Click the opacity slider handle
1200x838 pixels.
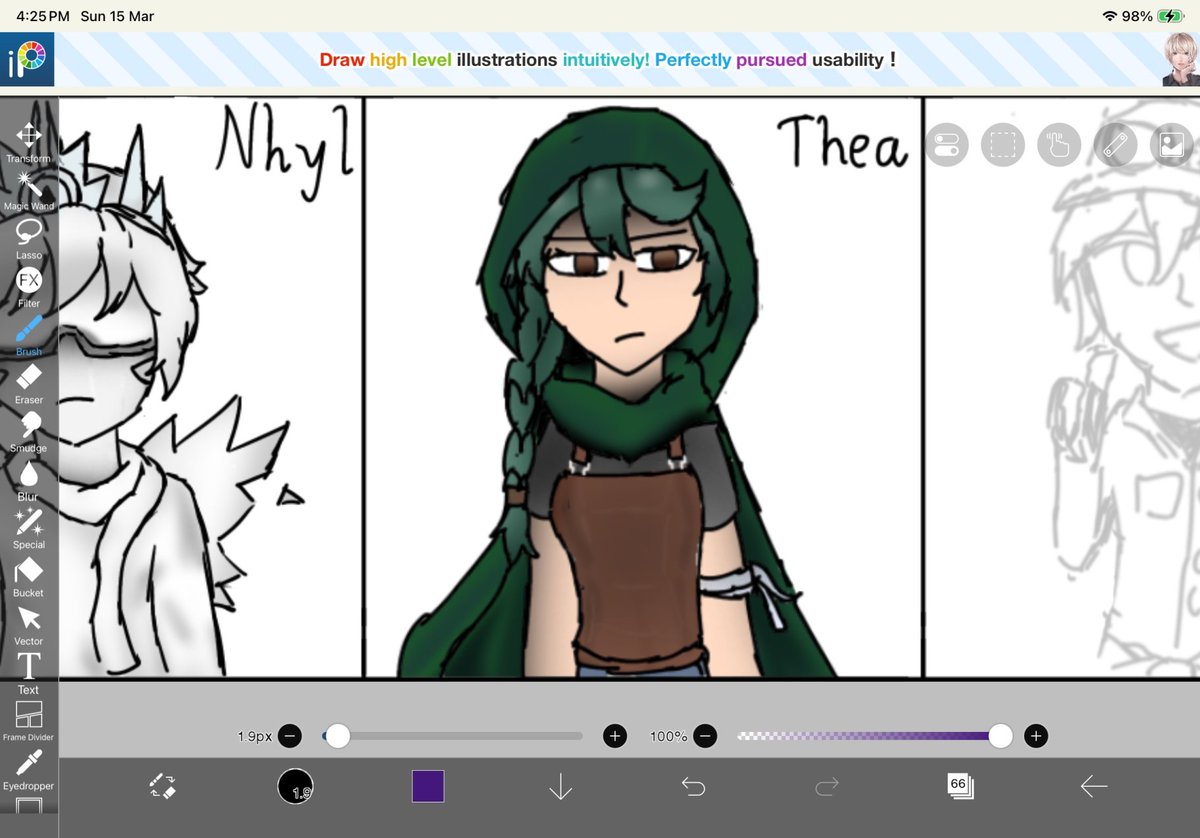point(1000,736)
